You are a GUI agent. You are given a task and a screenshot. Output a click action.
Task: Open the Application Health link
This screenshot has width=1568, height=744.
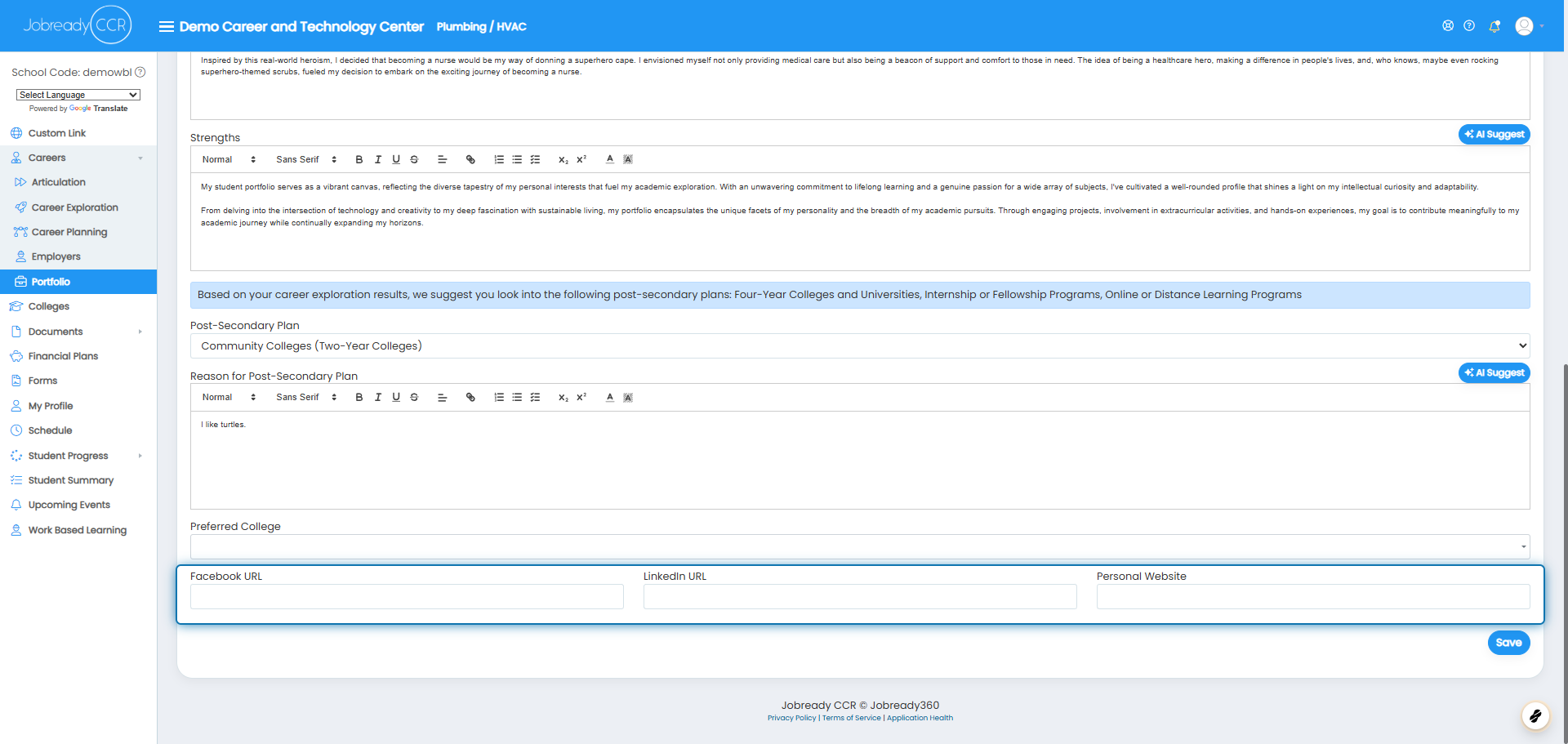pos(920,718)
